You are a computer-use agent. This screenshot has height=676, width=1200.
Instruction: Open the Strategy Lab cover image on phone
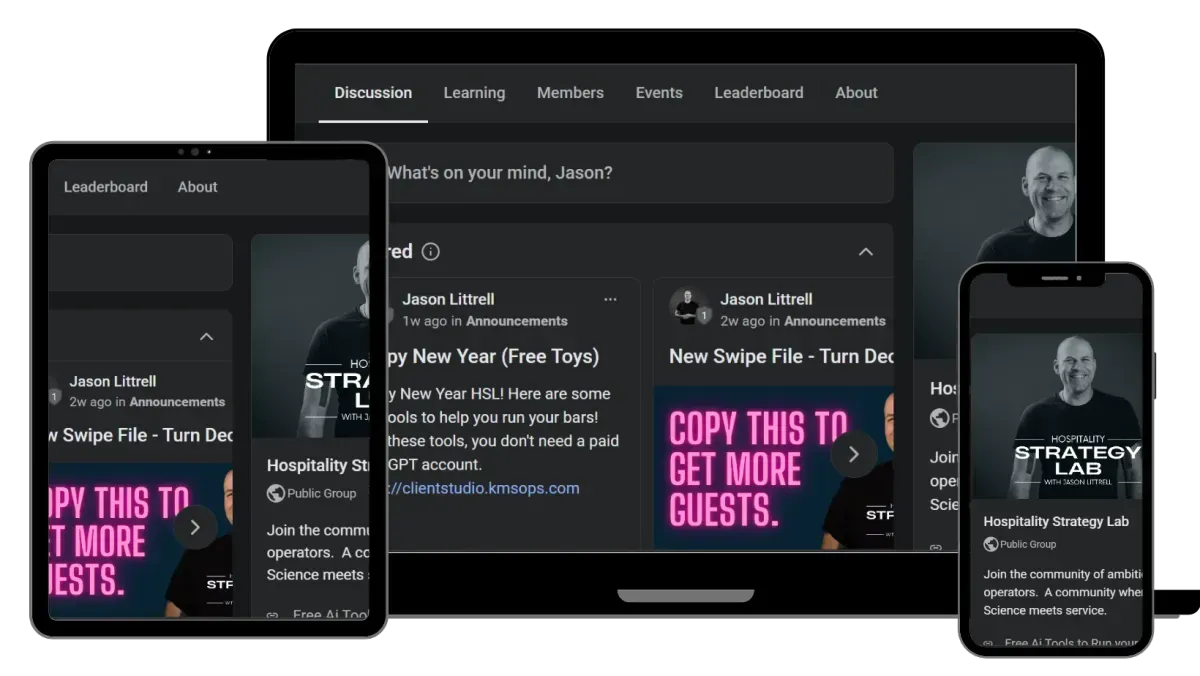click(1056, 416)
